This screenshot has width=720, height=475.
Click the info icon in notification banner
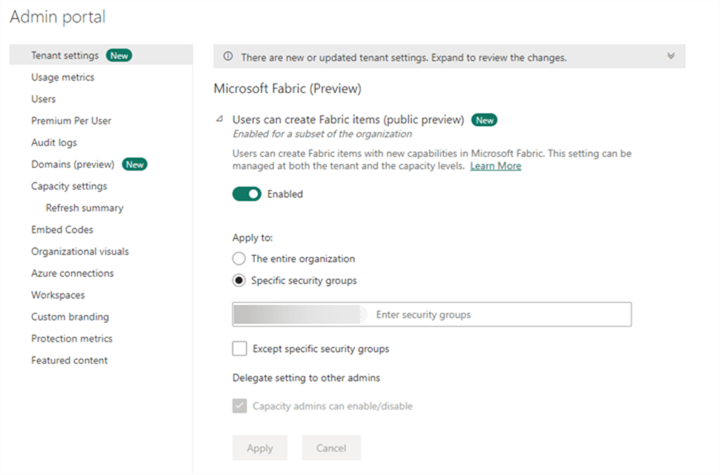(x=228, y=57)
